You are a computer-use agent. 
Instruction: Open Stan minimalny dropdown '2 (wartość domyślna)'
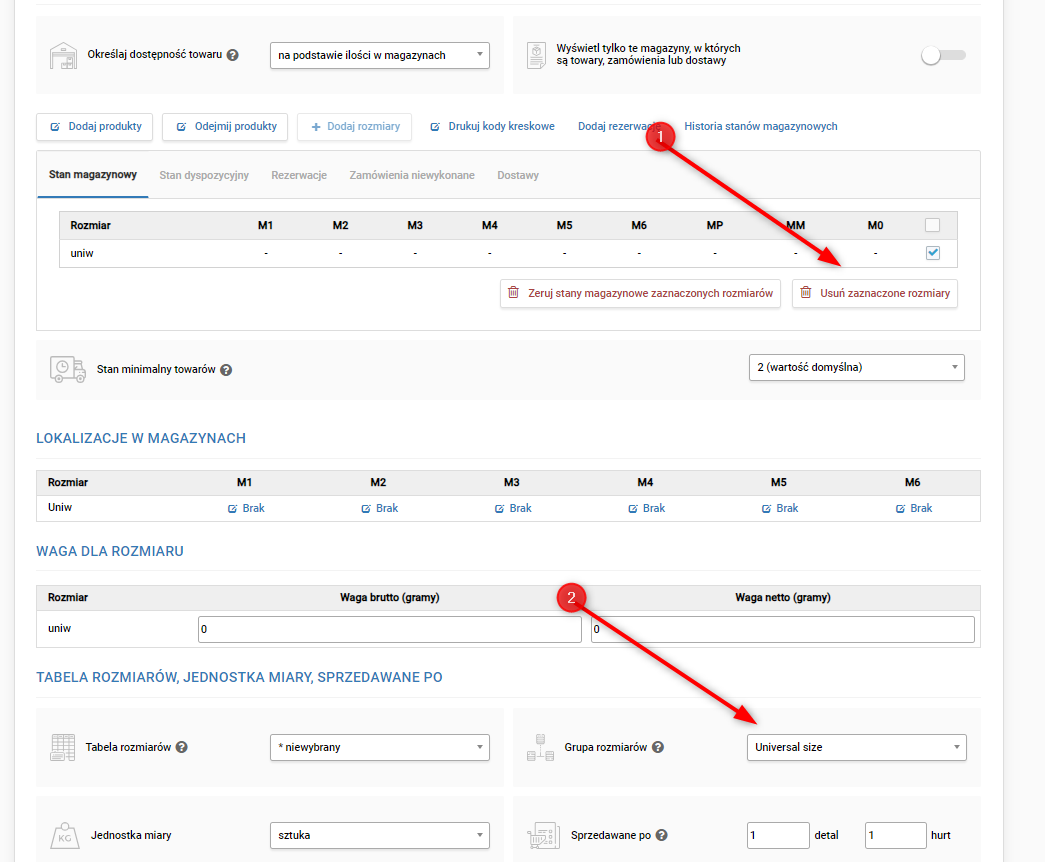pos(856,367)
